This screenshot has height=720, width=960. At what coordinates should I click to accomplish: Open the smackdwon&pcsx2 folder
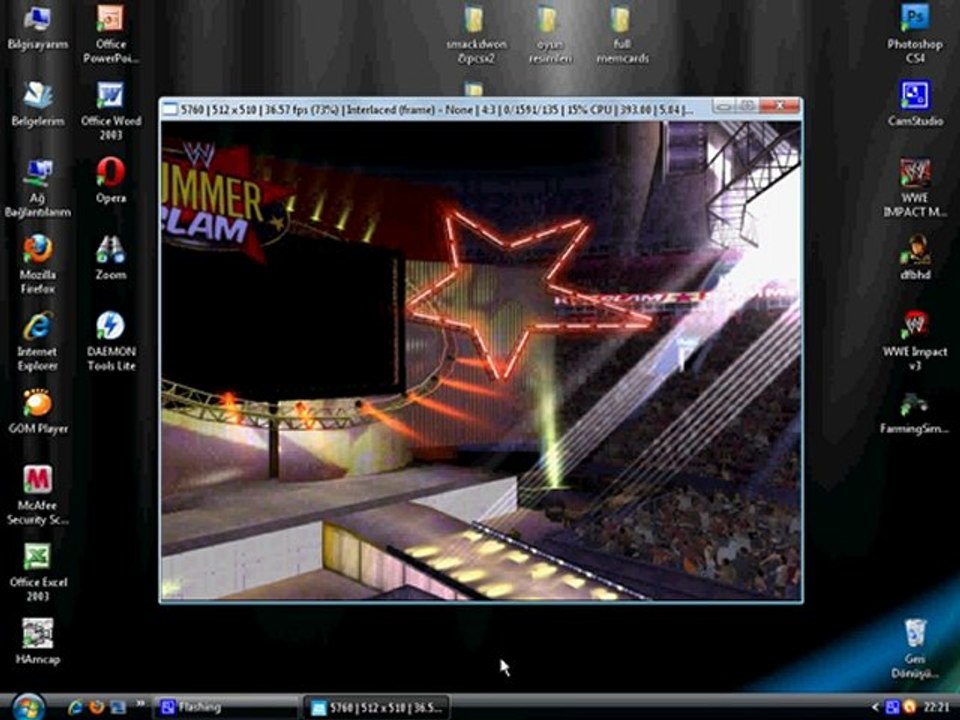476,34
